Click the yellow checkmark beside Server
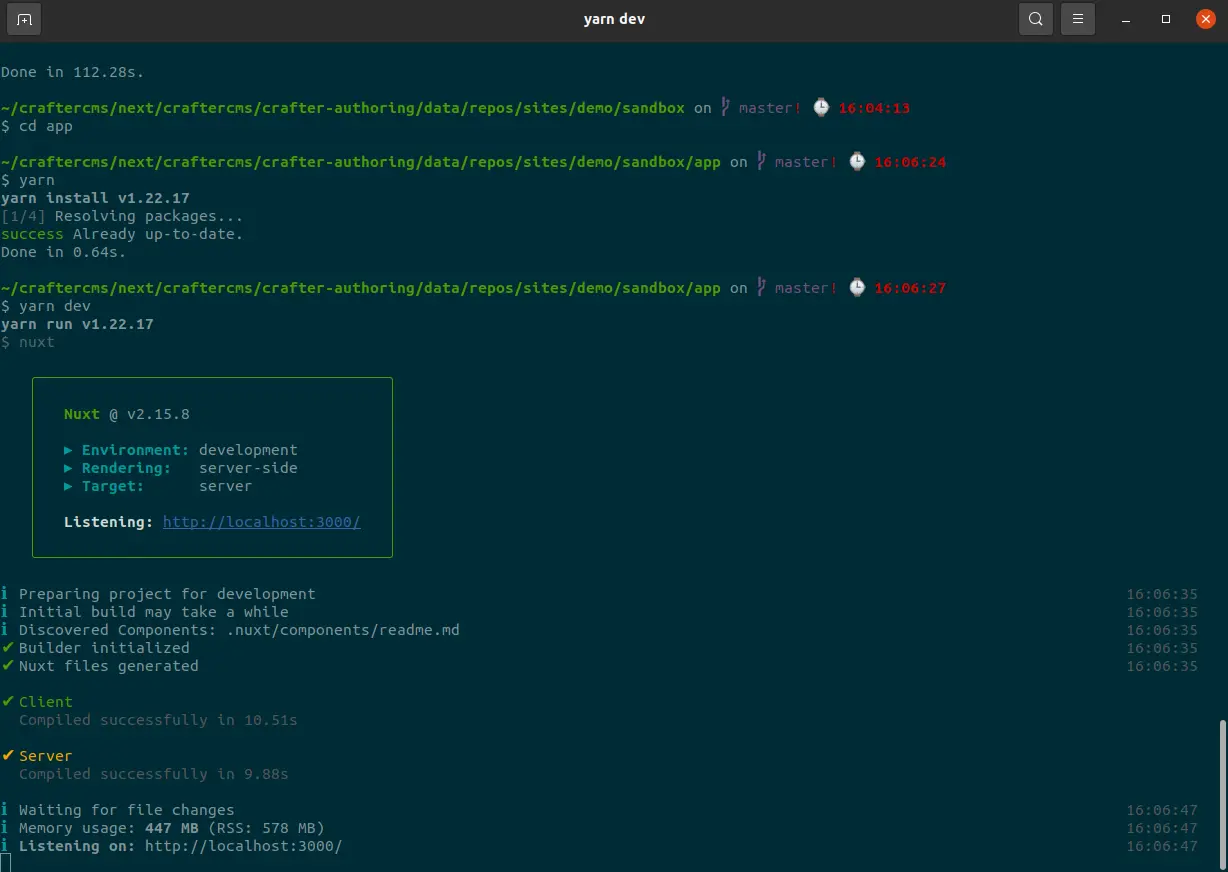This screenshot has width=1228, height=872. (x=8, y=756)
